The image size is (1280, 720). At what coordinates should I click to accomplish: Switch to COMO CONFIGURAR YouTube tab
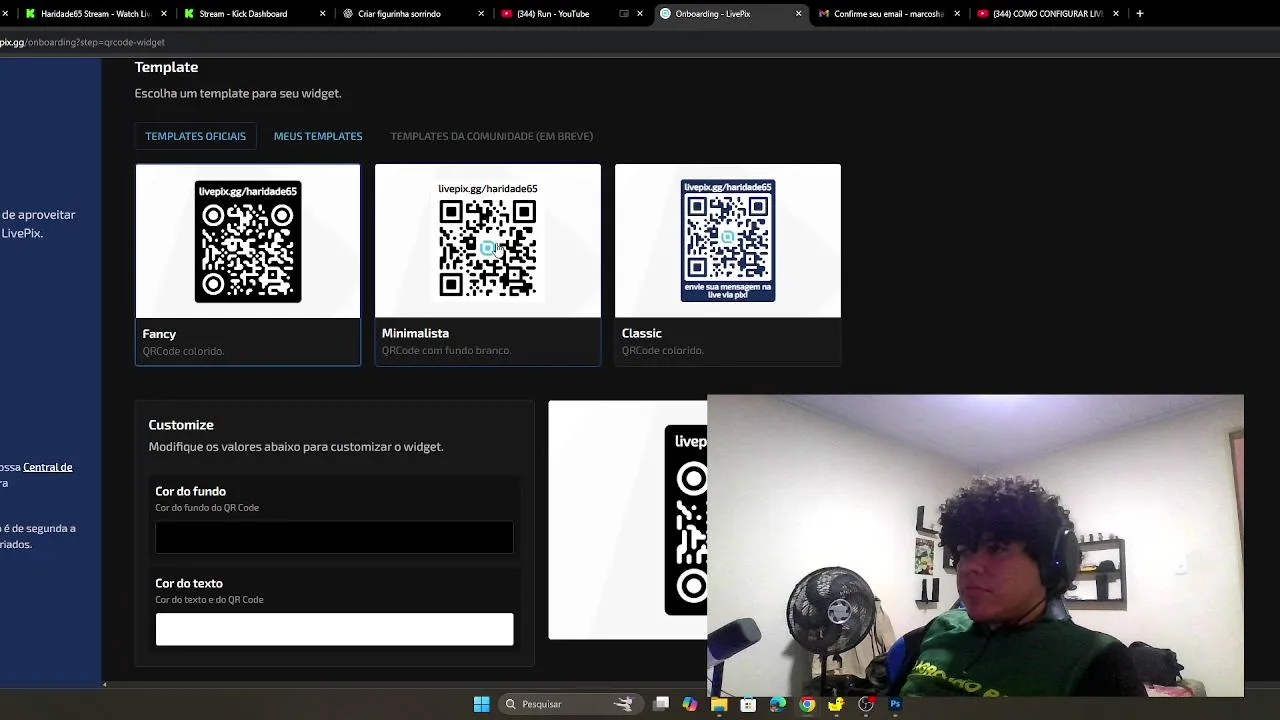(1047, 14)
